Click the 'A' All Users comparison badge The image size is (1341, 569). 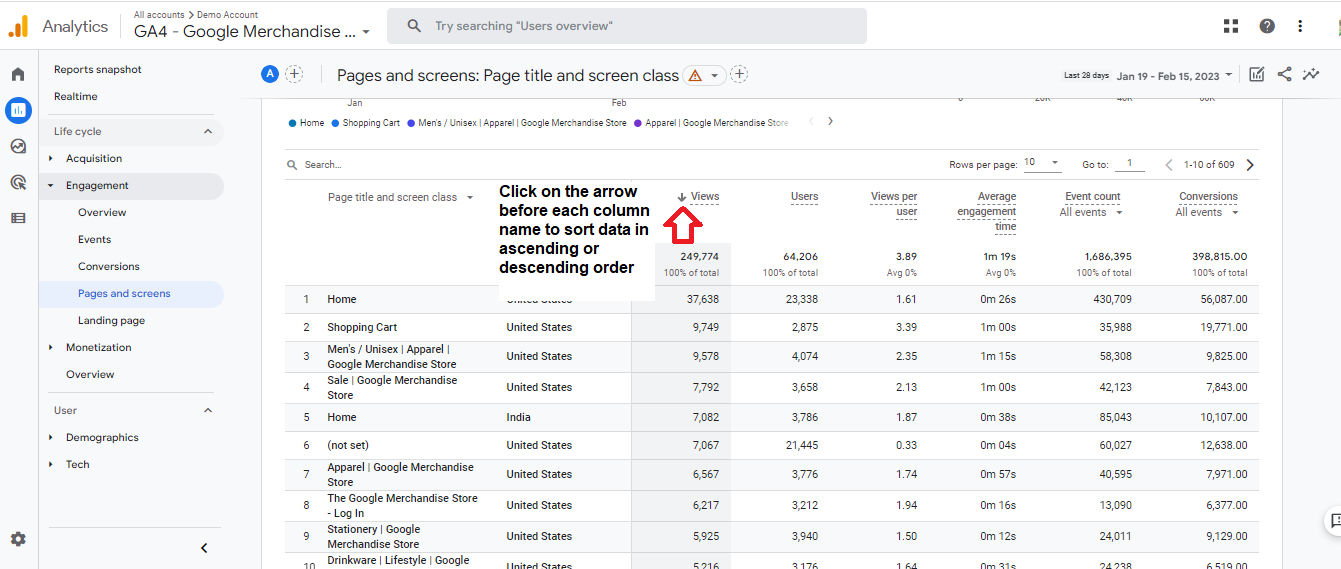270,74
